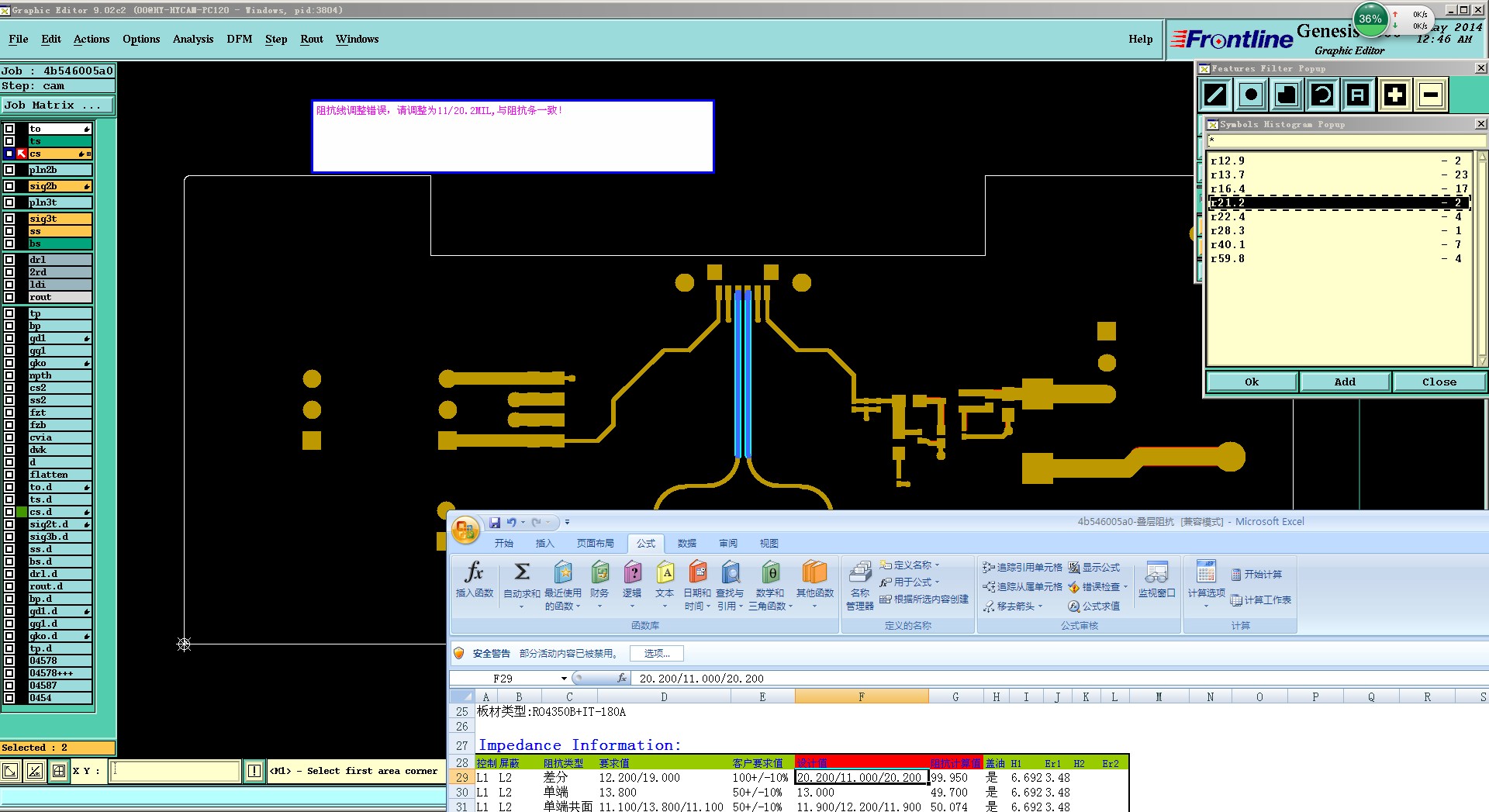Select column F header in Excel
The width and height of the screenshot is (1489, 812).
862,697
